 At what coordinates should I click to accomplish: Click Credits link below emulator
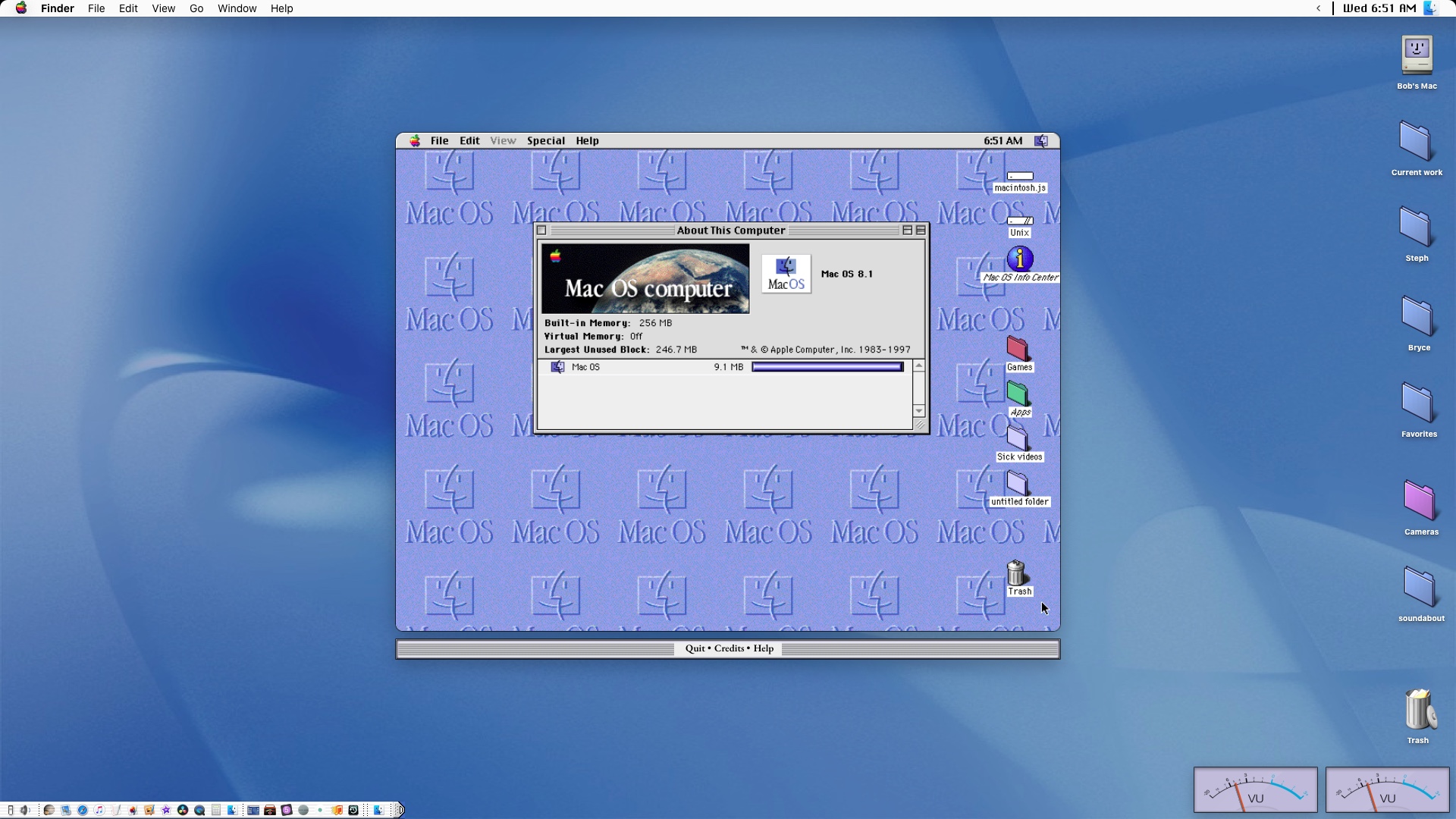point(729,648)
